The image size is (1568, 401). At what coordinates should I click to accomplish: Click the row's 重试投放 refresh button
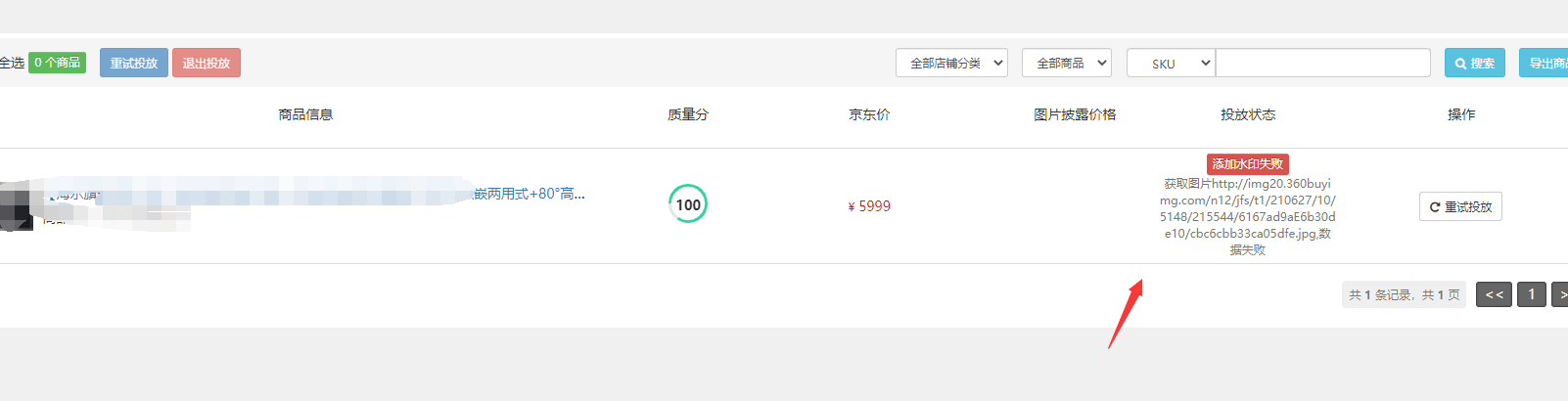tap(1460, 206)
